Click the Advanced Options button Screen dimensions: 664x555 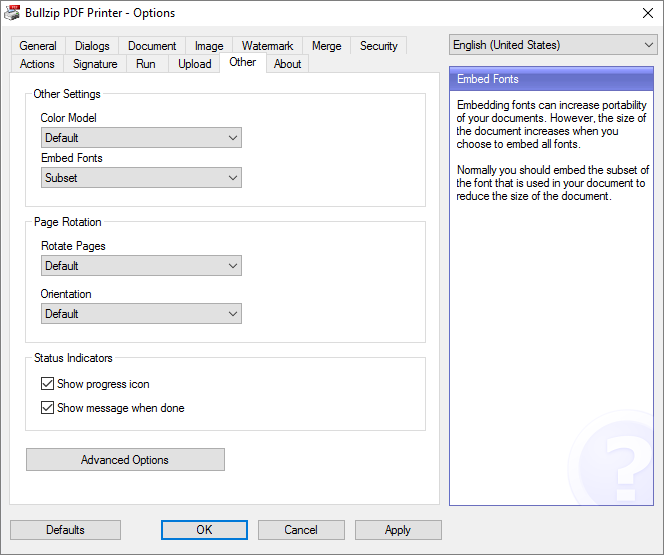(125, 460)
